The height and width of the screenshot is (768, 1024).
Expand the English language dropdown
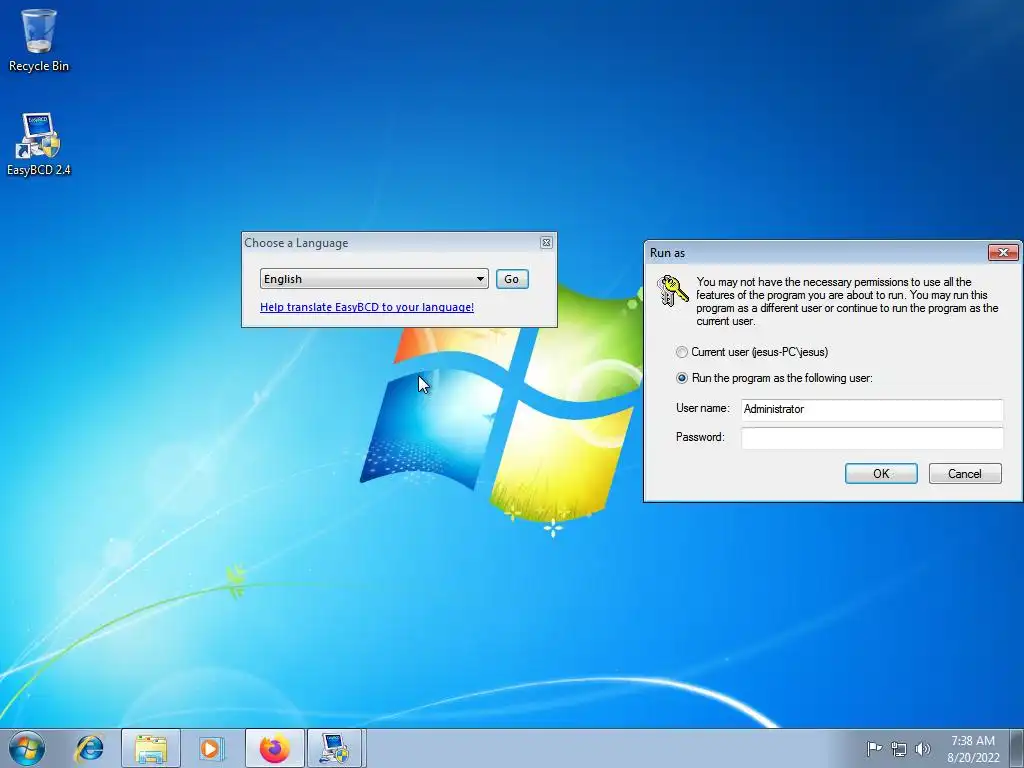[374, 279]
